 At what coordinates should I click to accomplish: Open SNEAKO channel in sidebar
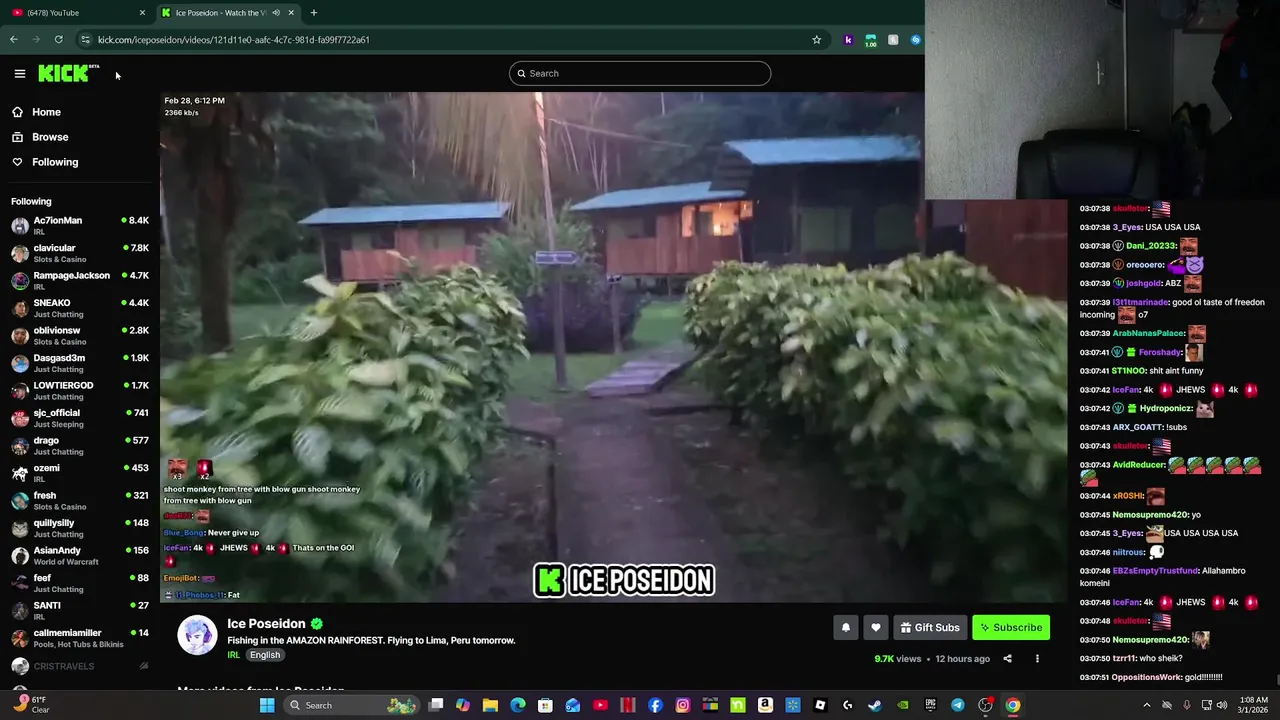pos(80,308)
